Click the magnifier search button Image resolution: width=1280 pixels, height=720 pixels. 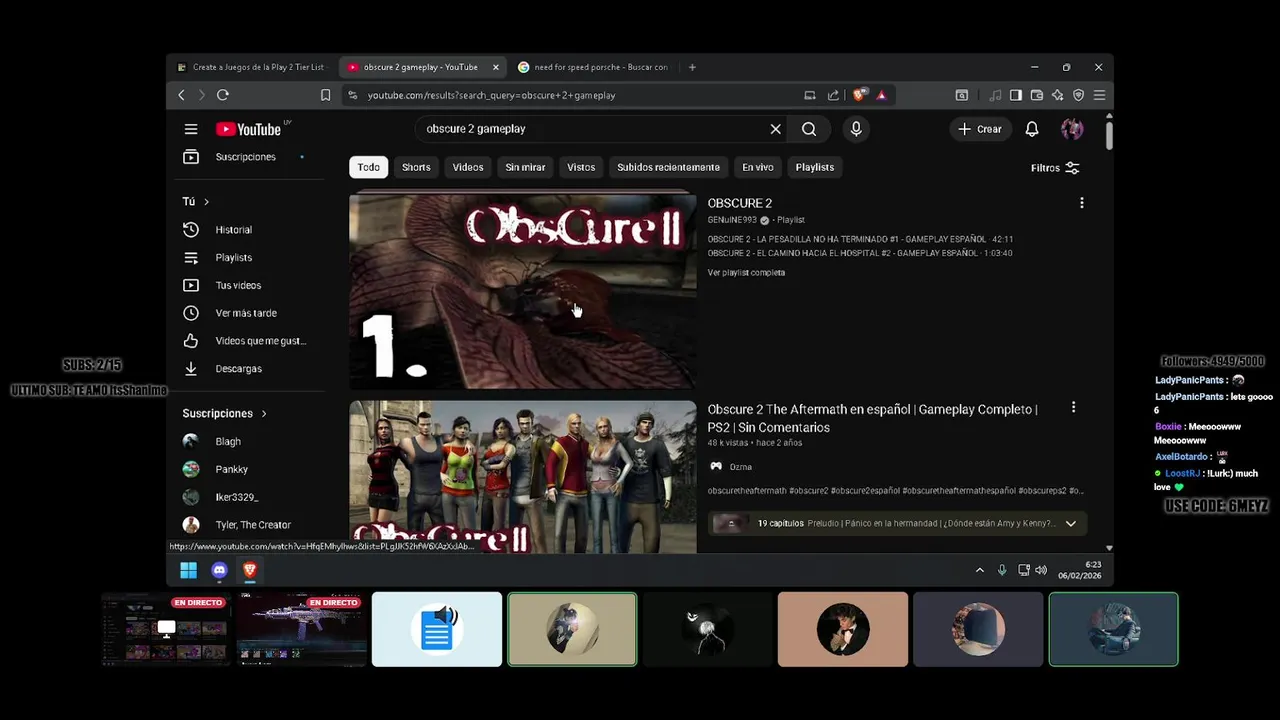click(x=809, y=129)
